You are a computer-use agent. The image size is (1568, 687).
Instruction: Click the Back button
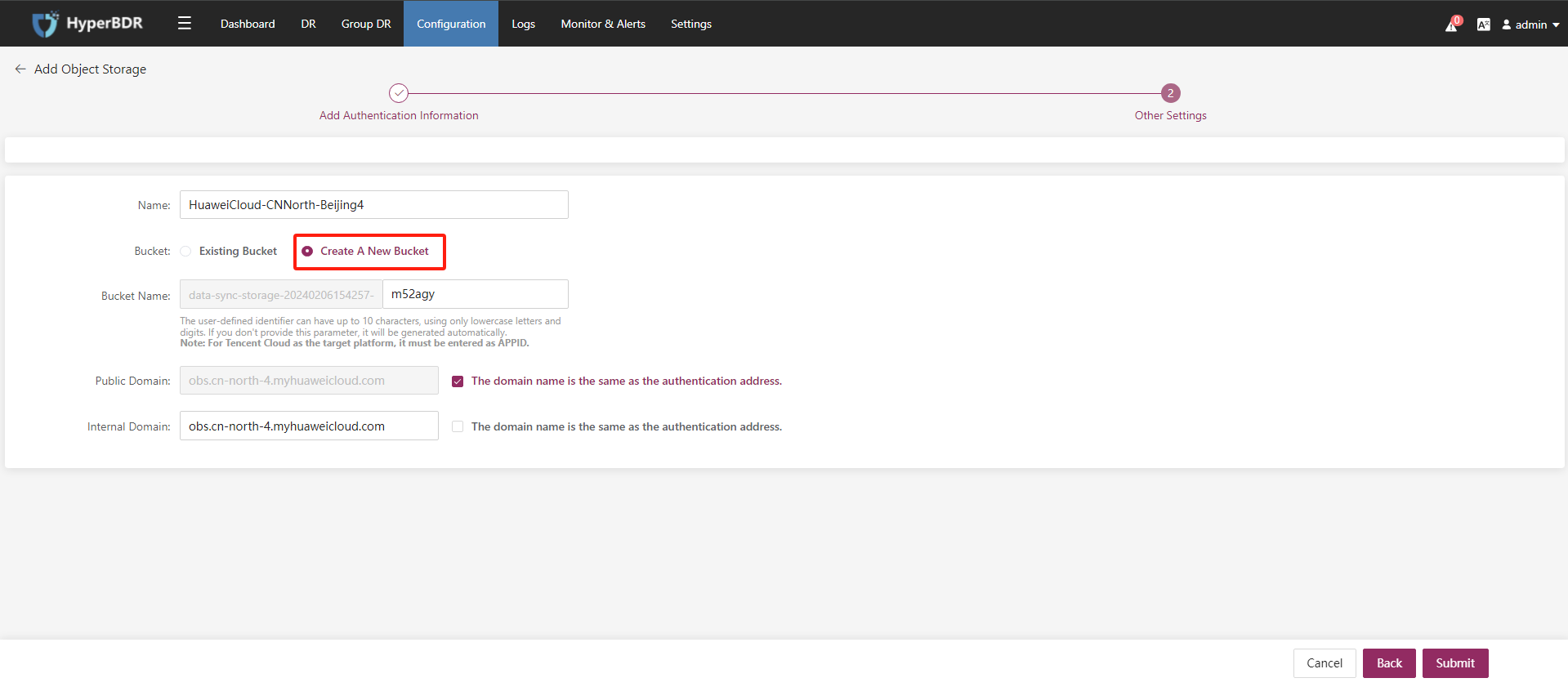click(1389, 663)
